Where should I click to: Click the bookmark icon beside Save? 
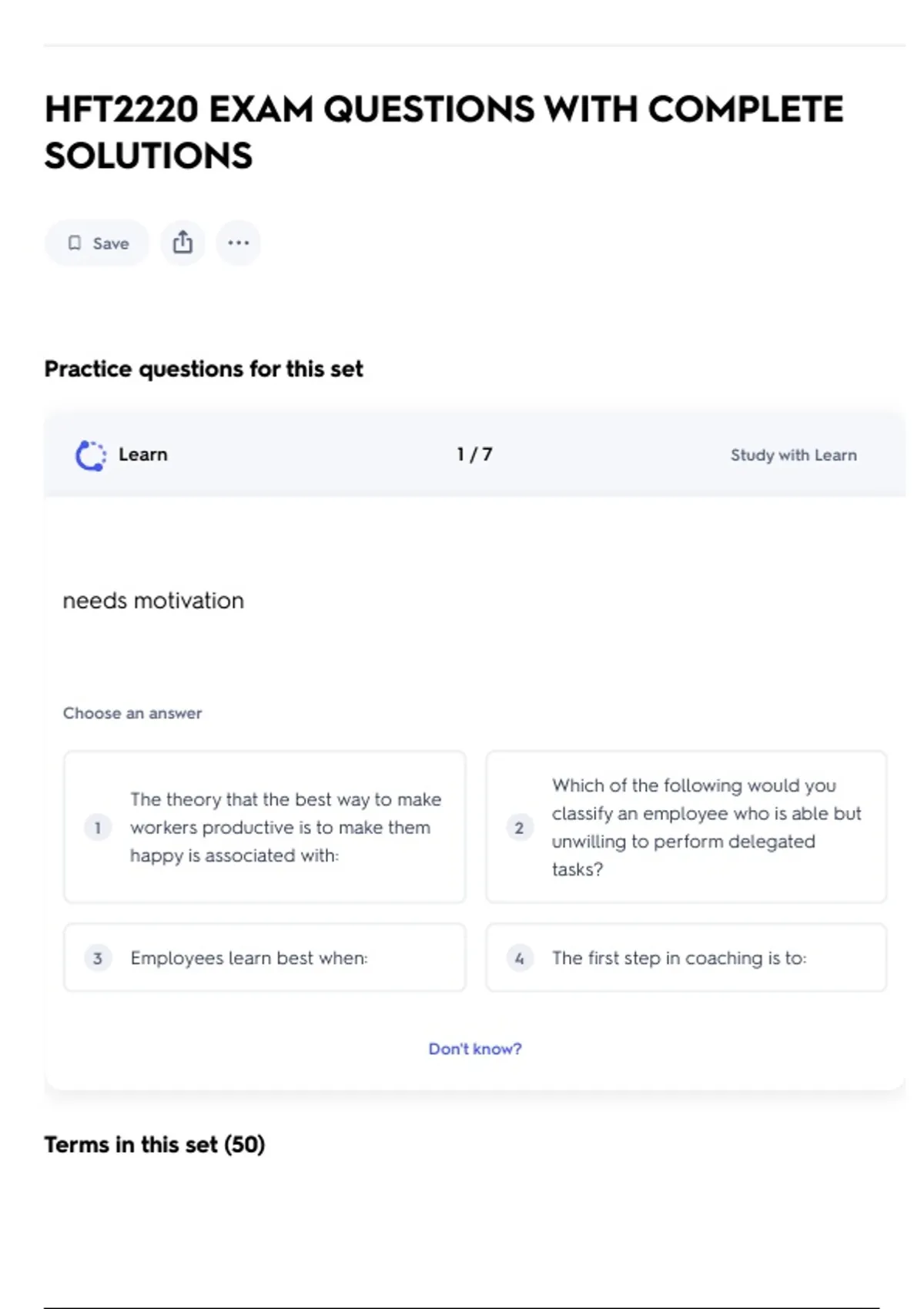tap(75, 243)
